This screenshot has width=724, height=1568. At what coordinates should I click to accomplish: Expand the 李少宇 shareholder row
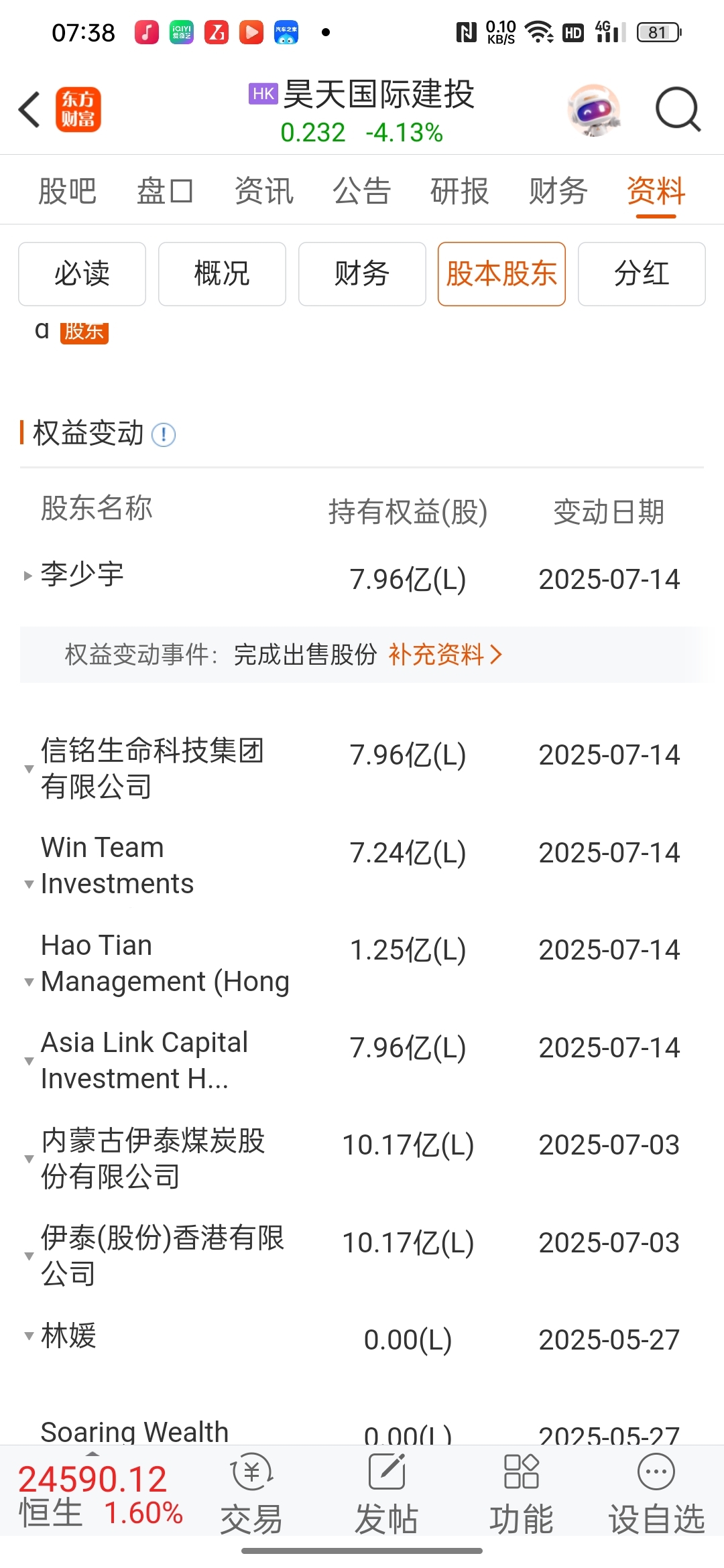pos(28,576)
